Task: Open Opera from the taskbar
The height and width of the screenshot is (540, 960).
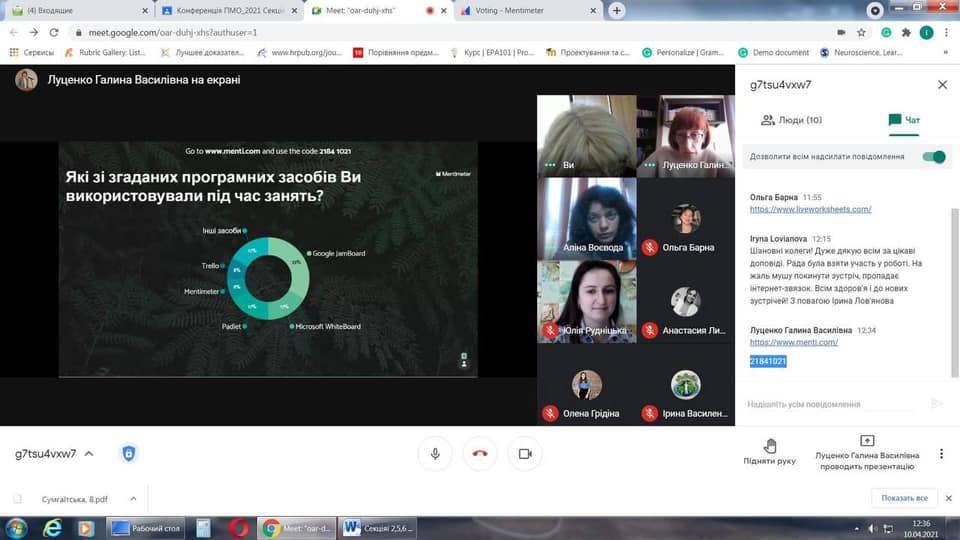Action: tap(239, 528)
